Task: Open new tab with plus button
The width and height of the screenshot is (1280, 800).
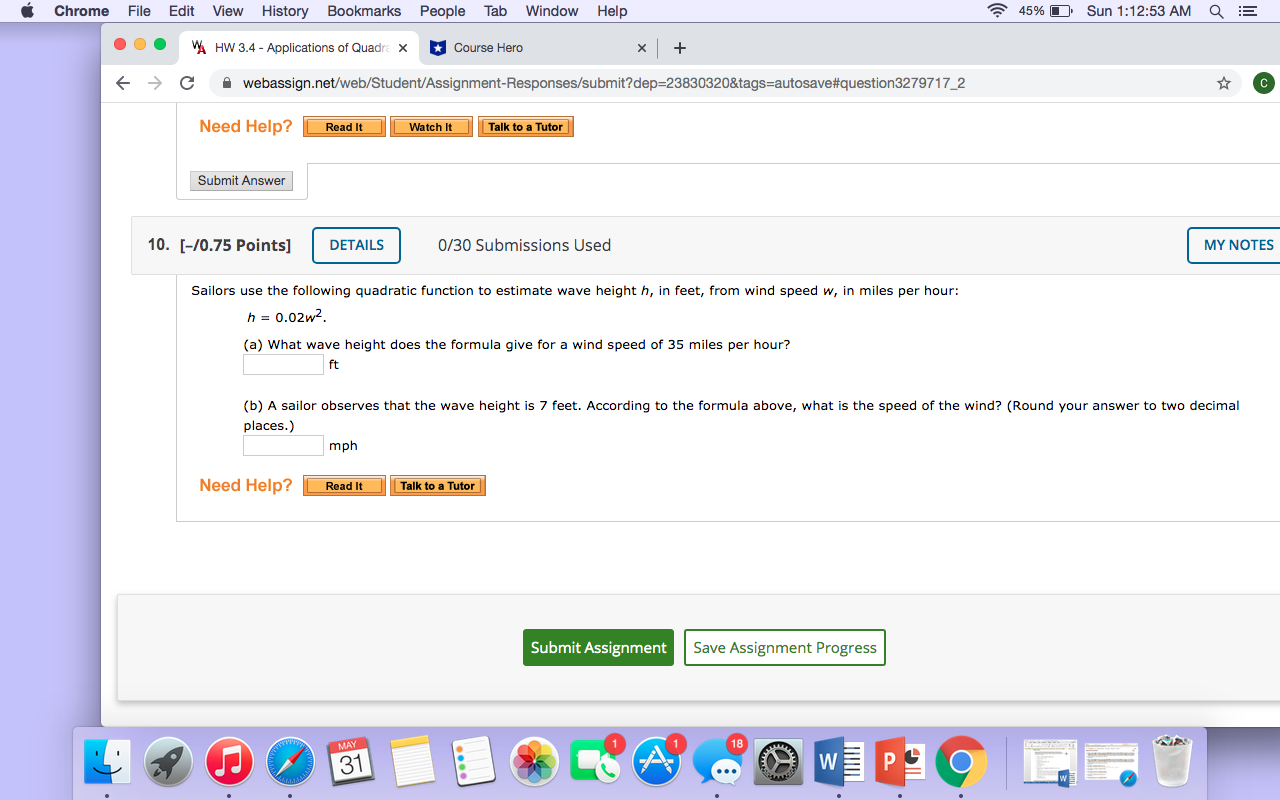Action: [x=680, y=48]
